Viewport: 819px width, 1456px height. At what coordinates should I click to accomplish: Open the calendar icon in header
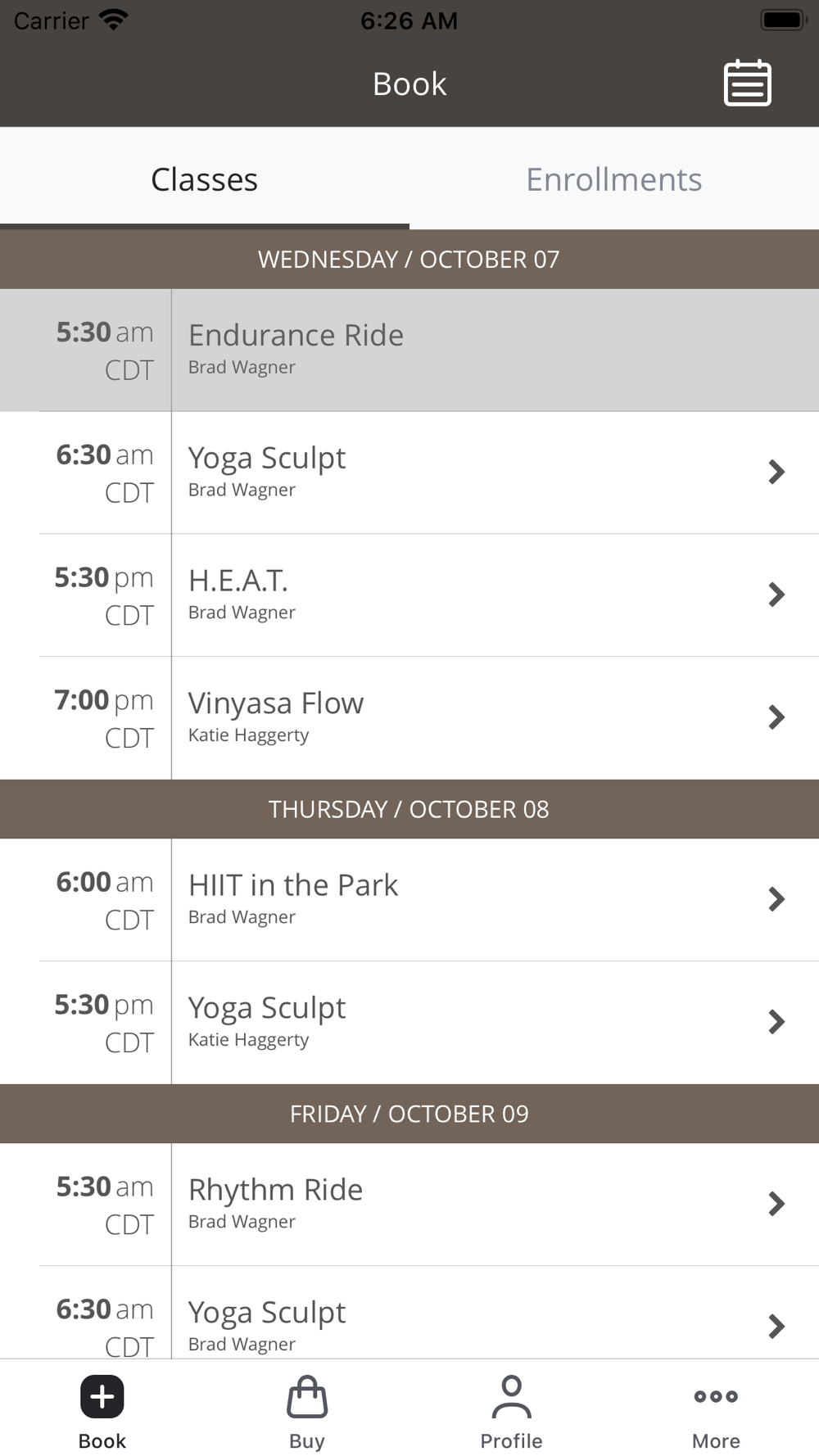(747, 83)
